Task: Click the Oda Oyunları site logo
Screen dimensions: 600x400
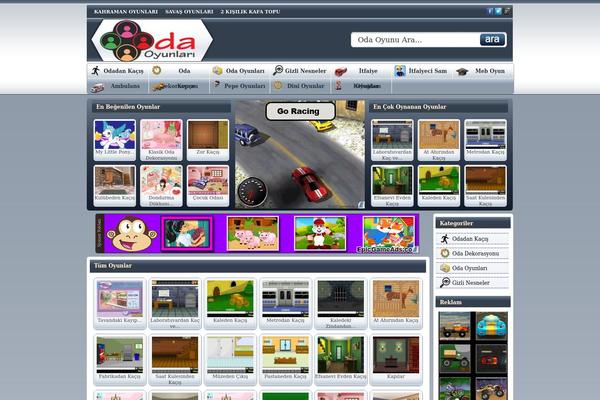Action: coord(152,41)
